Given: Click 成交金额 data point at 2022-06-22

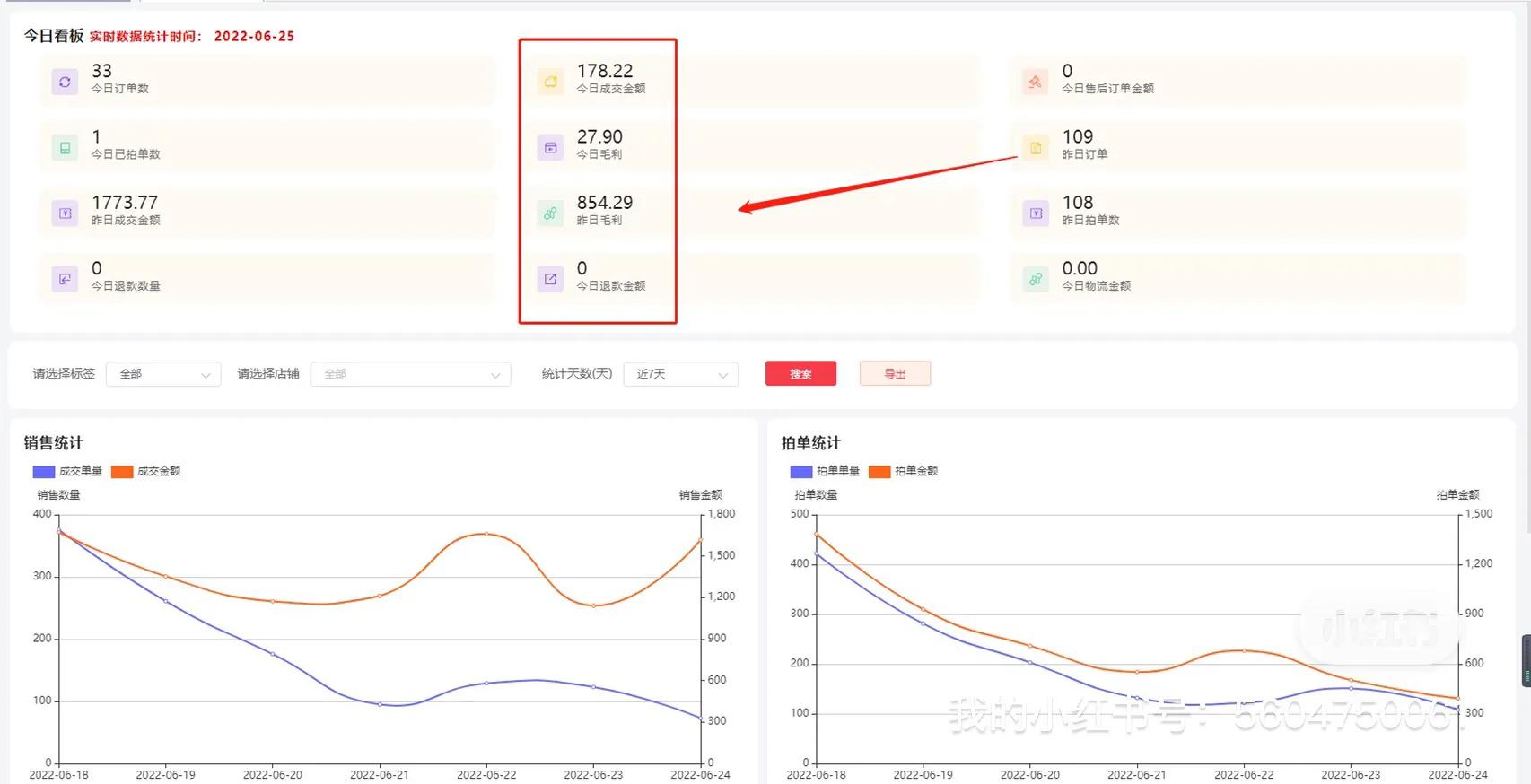Looking at the screenshot, I should point(486,534).
